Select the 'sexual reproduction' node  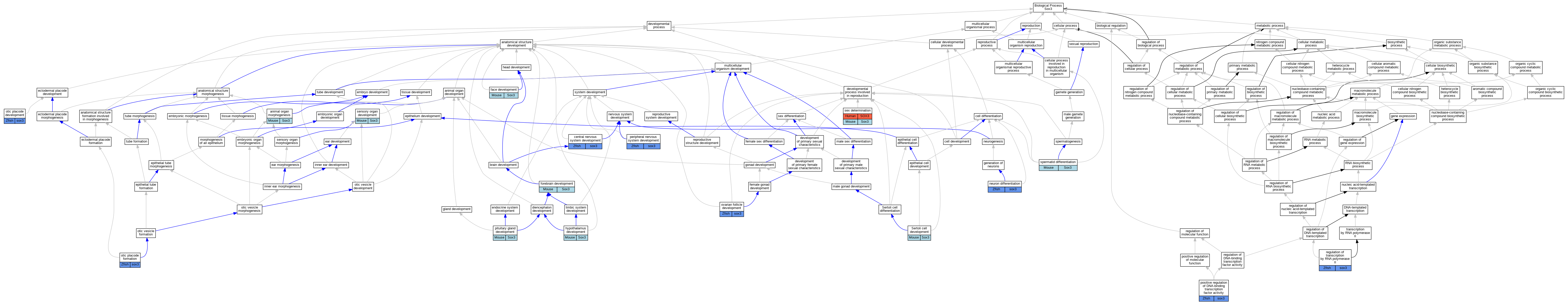tap(1084, 44)
